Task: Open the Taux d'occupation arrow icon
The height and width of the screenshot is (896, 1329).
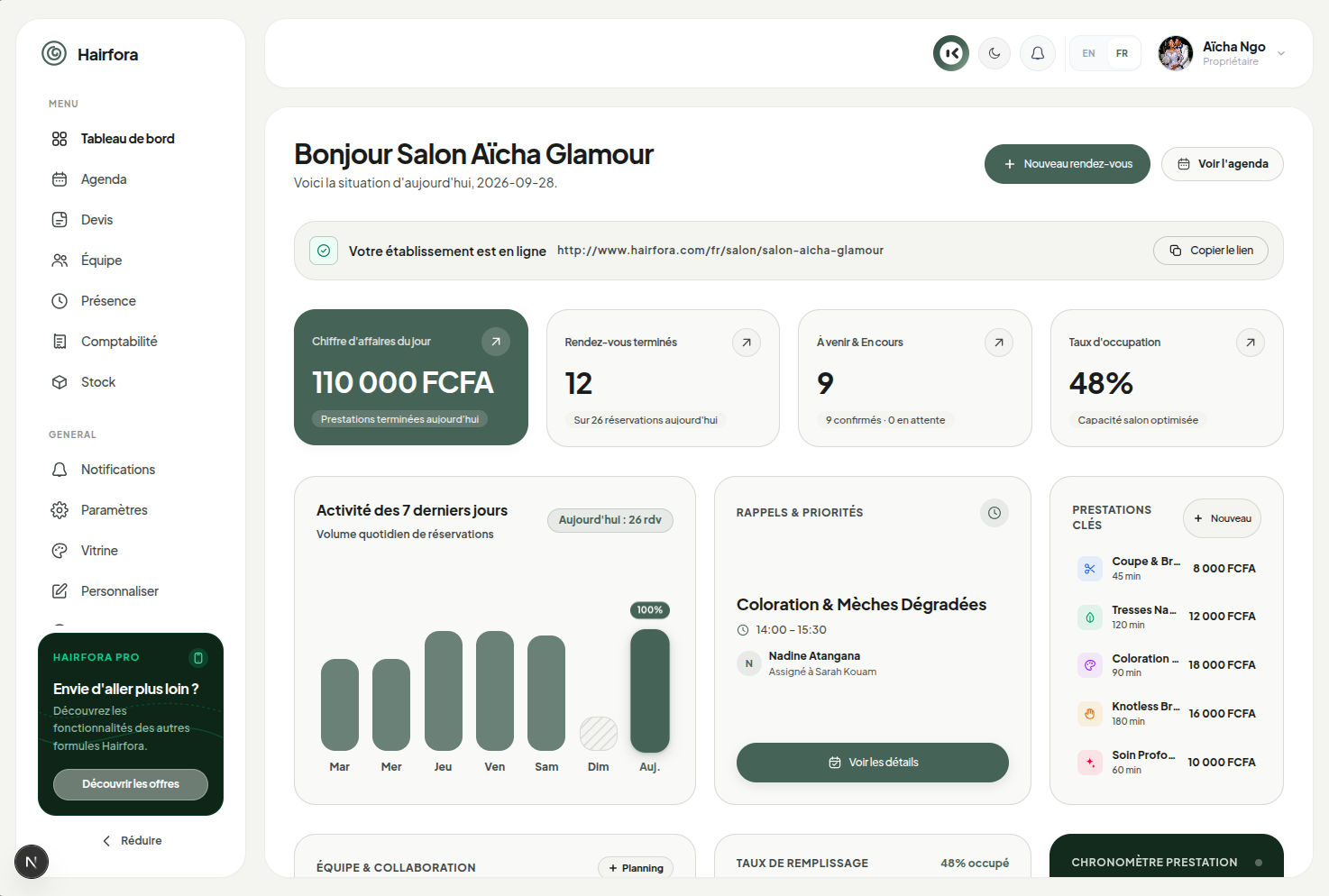Action: 1251,343
